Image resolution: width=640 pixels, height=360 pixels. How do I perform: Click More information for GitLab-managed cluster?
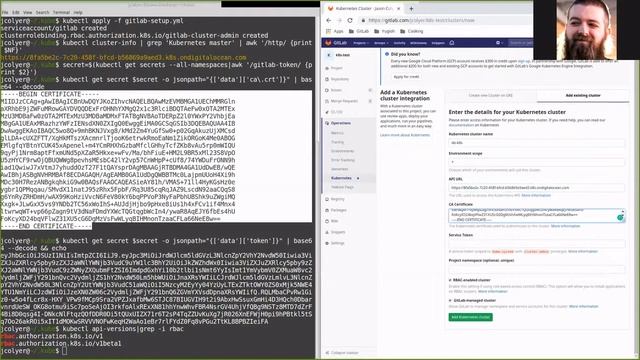point(584,307)
